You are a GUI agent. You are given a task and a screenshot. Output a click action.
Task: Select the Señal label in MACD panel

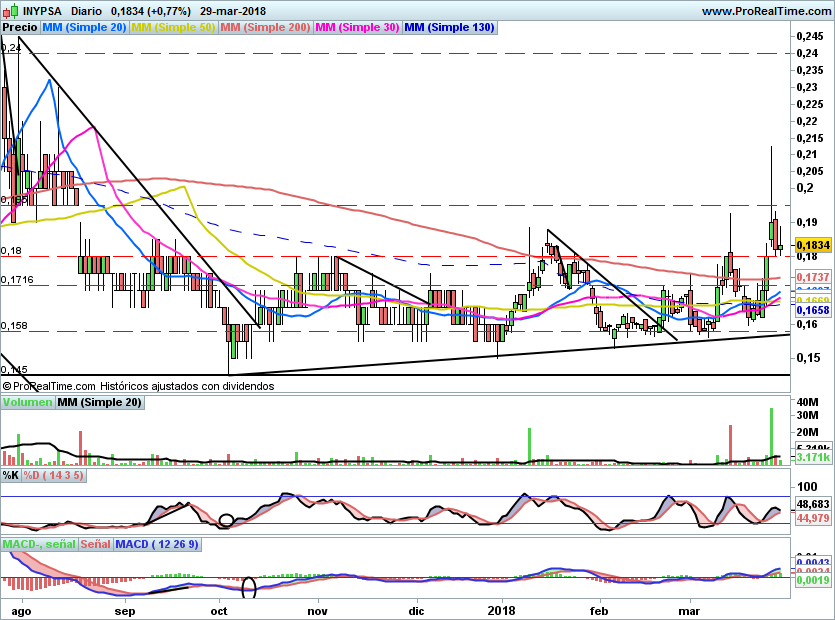96,544
